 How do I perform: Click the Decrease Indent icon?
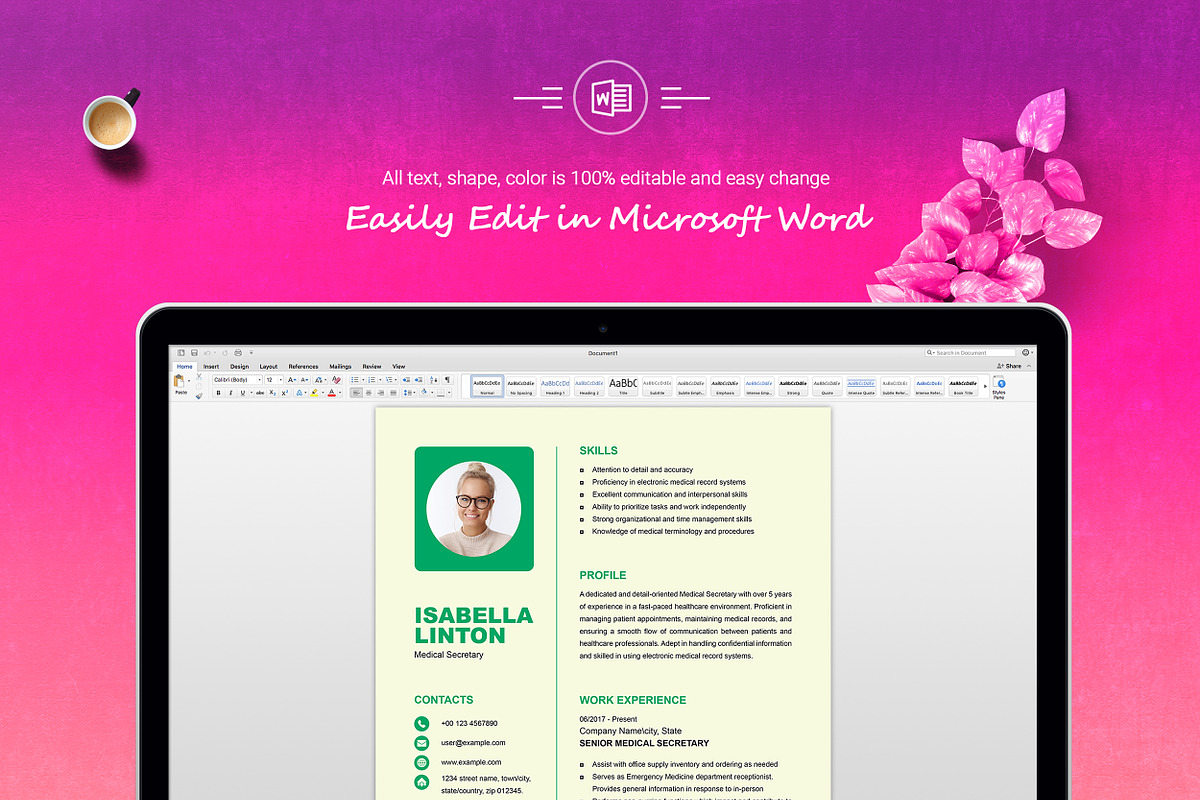(406, 380)
